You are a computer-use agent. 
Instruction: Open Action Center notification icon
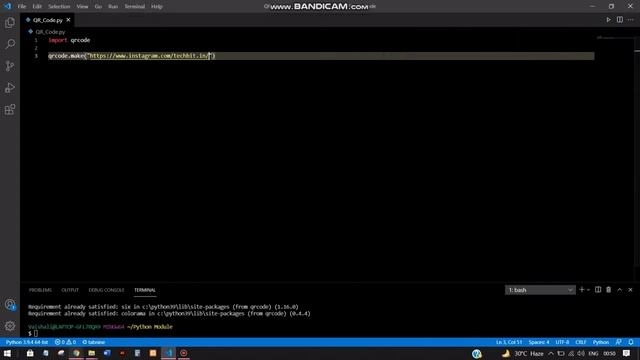tap(627, 353)
